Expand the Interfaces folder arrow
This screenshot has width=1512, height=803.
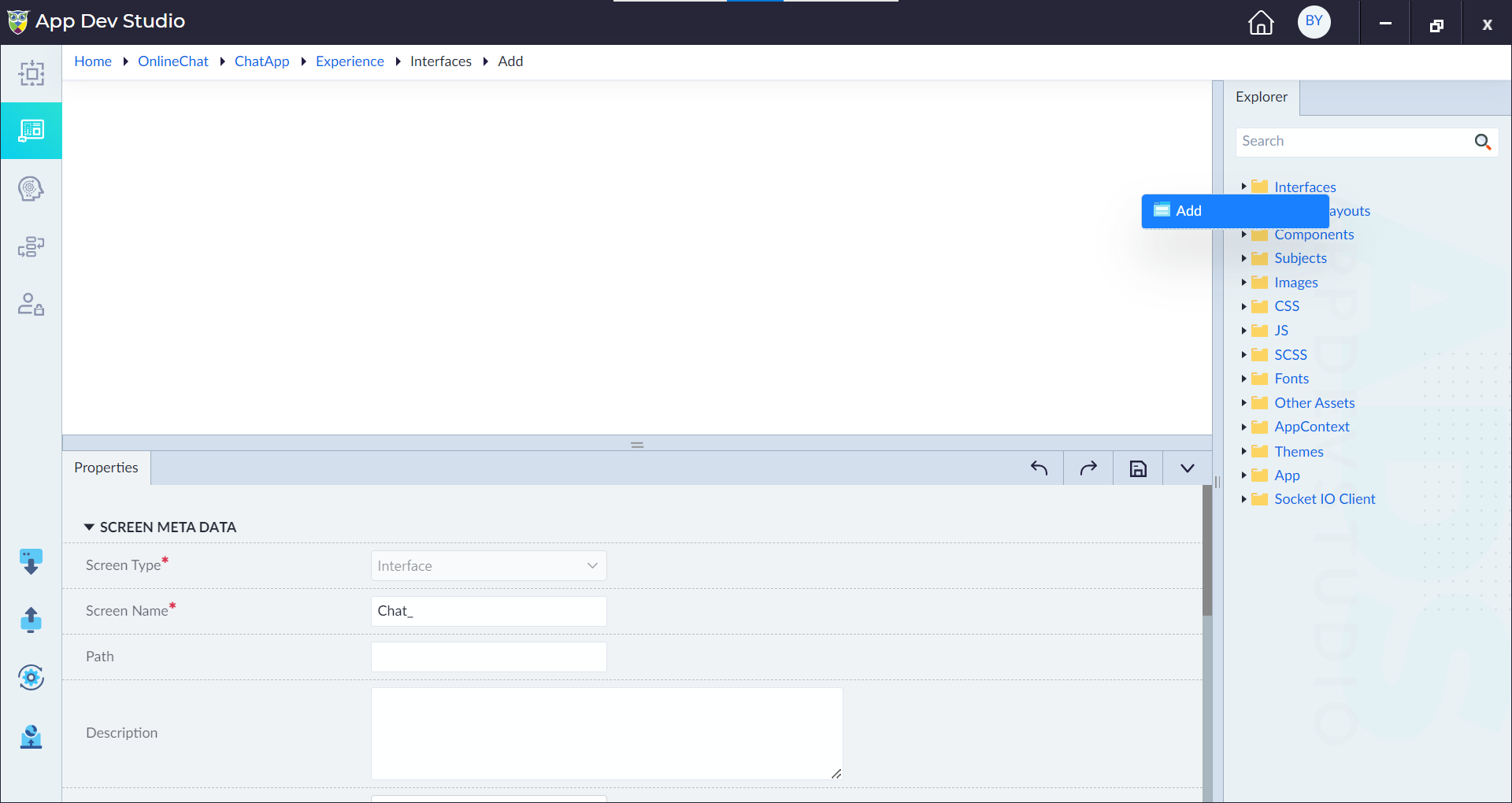point(1243,187)
